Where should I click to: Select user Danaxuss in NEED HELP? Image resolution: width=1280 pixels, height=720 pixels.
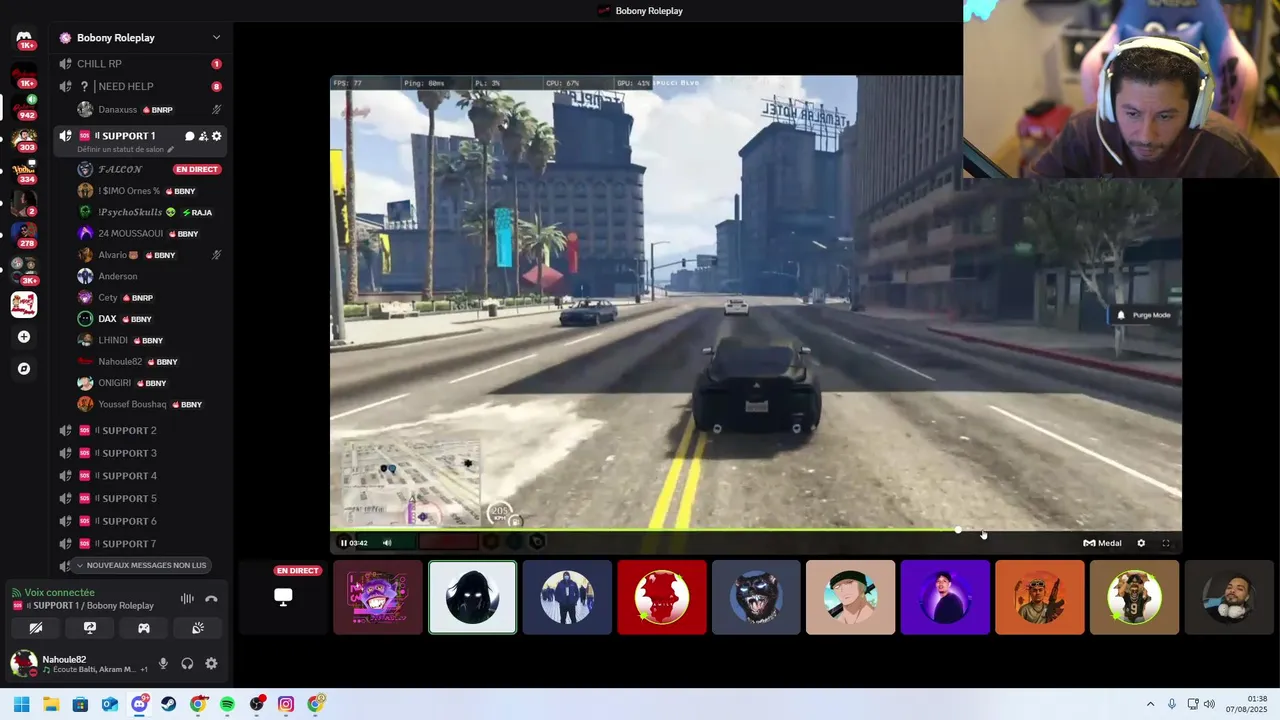click(x=149, y=109)
